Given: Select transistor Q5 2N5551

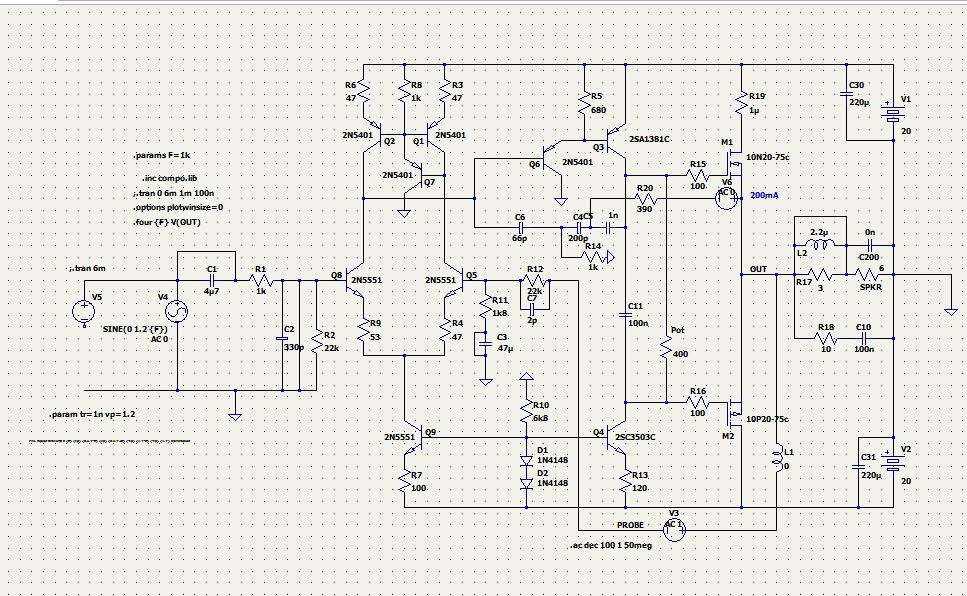Looking at the screenshot, I should tap(454, 281).
